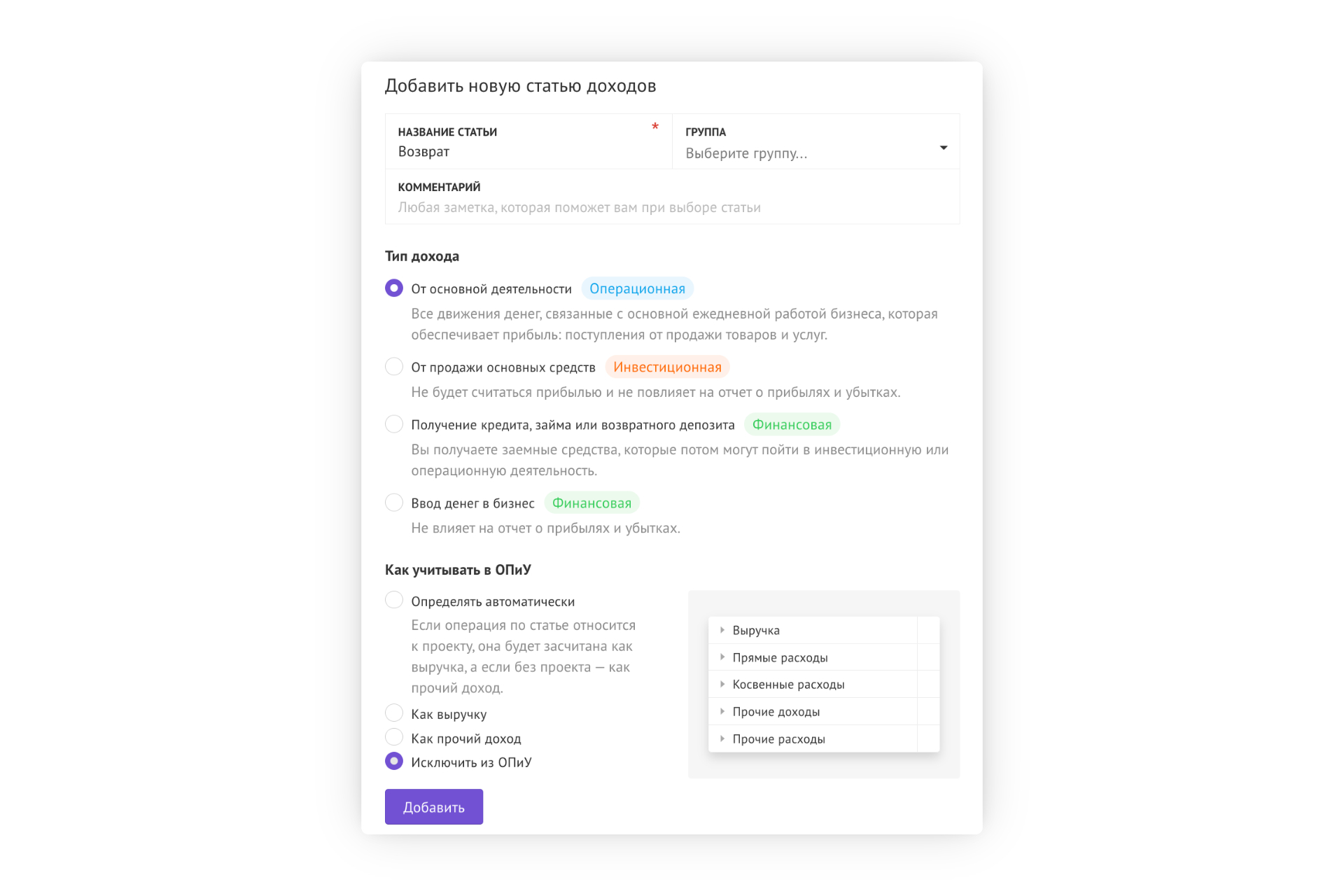This screenshot has width=1344, height=896.
Task: Choose Определять автоматически radio option
Action: tap(394, 601)
